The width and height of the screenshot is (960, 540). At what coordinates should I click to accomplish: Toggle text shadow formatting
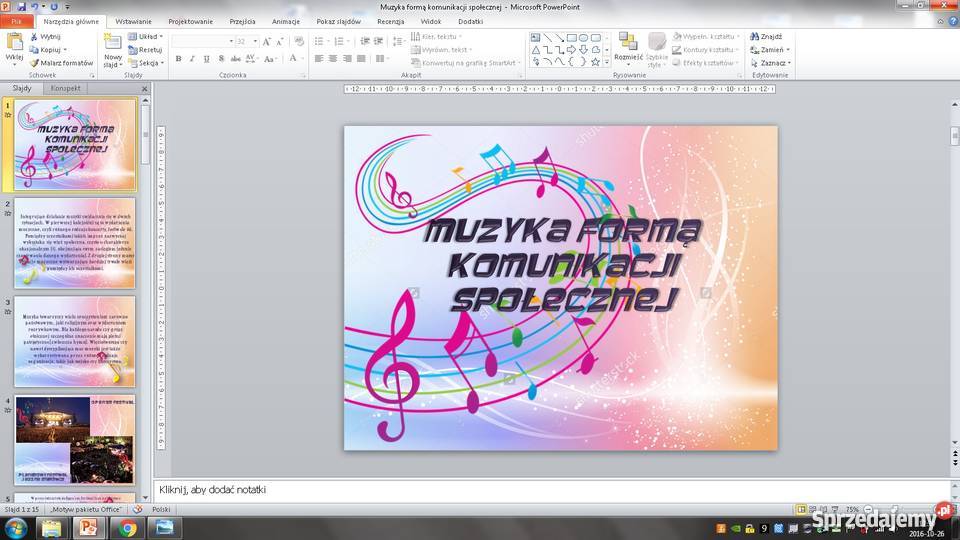tap(220, 59)
